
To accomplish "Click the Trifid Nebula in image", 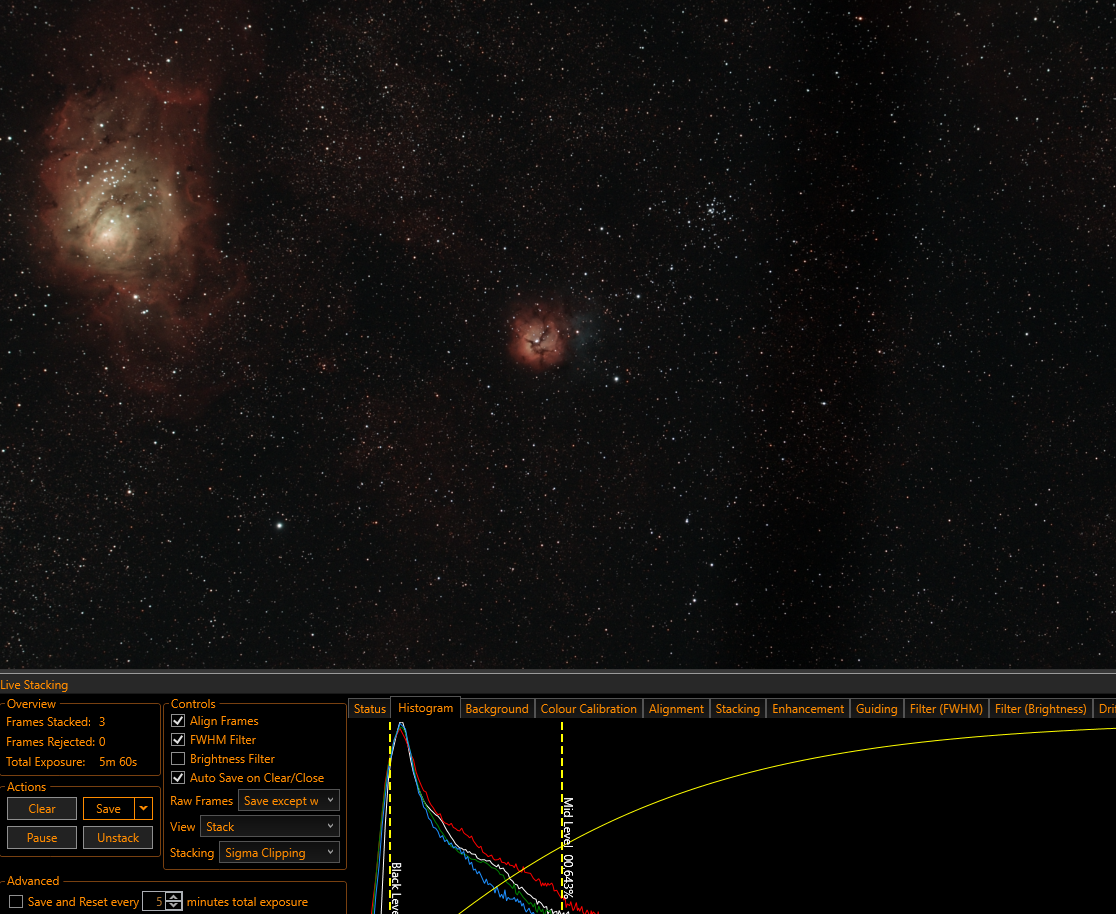I will [537, 338].
